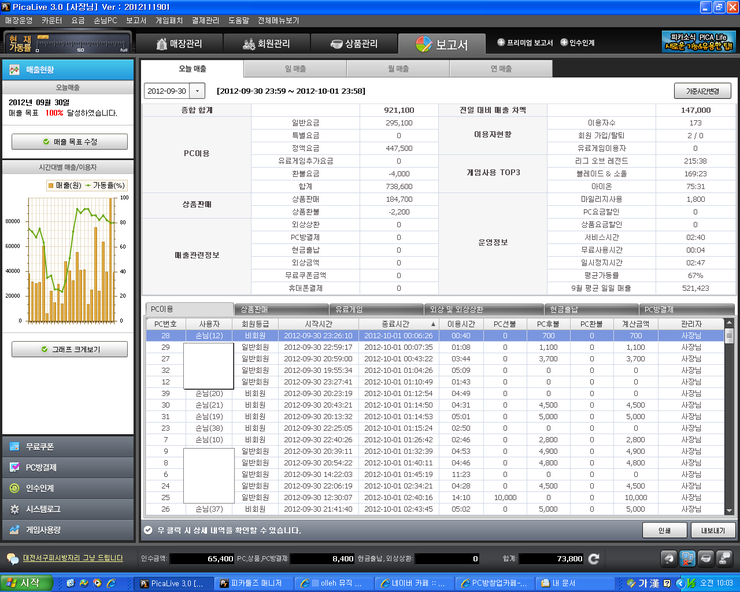Switch to the PC방결제 detail tab
Image resolution: width=740 pixels, height=592 pixels.
tap(687, 310)
